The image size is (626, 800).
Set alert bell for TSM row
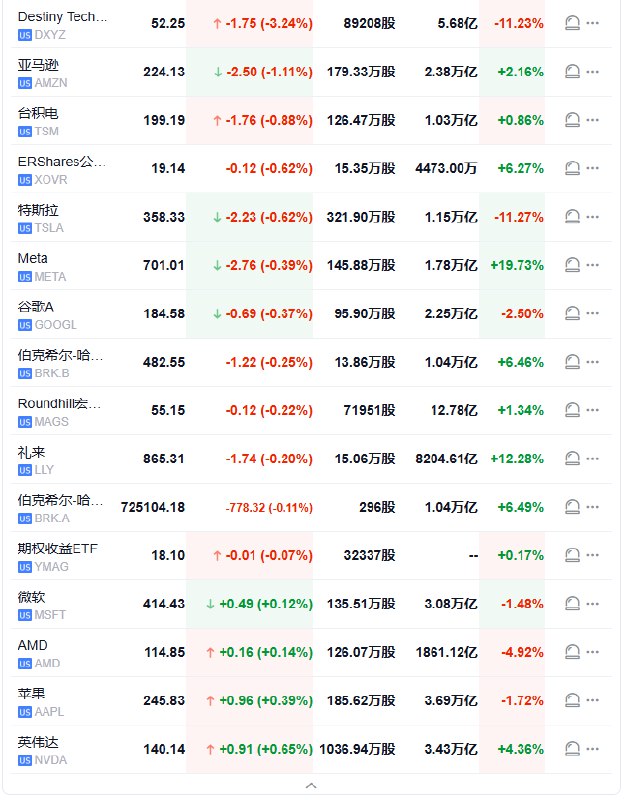[572, 120]
